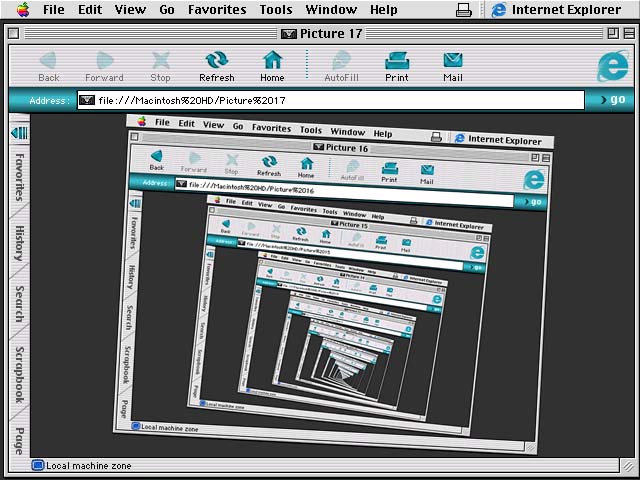The height and width of the screenshot is (480, 640).
Task: Click the go button beside the address bar
Action: 613,100
